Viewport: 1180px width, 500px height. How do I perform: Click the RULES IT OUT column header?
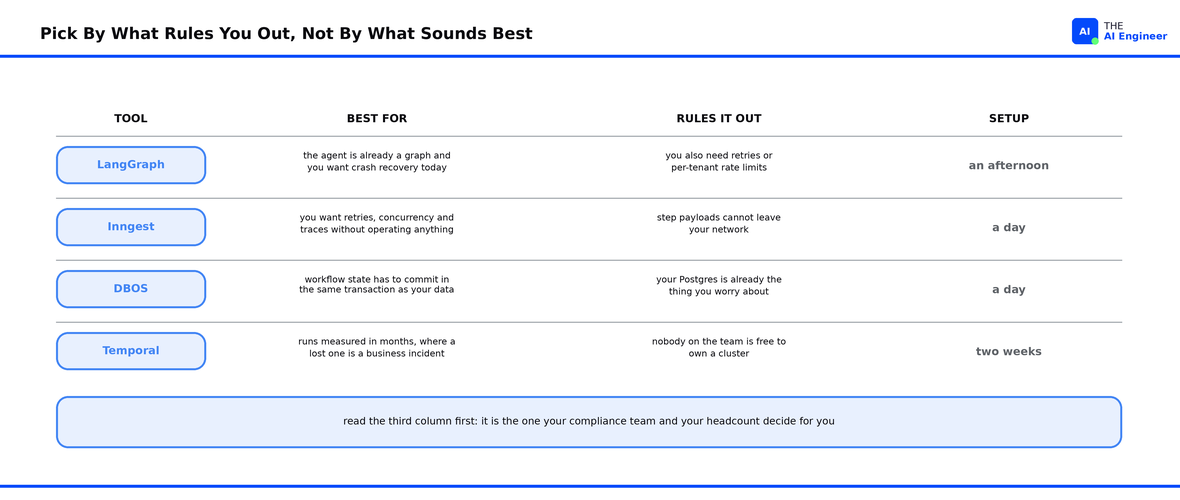tap(719, 118)
